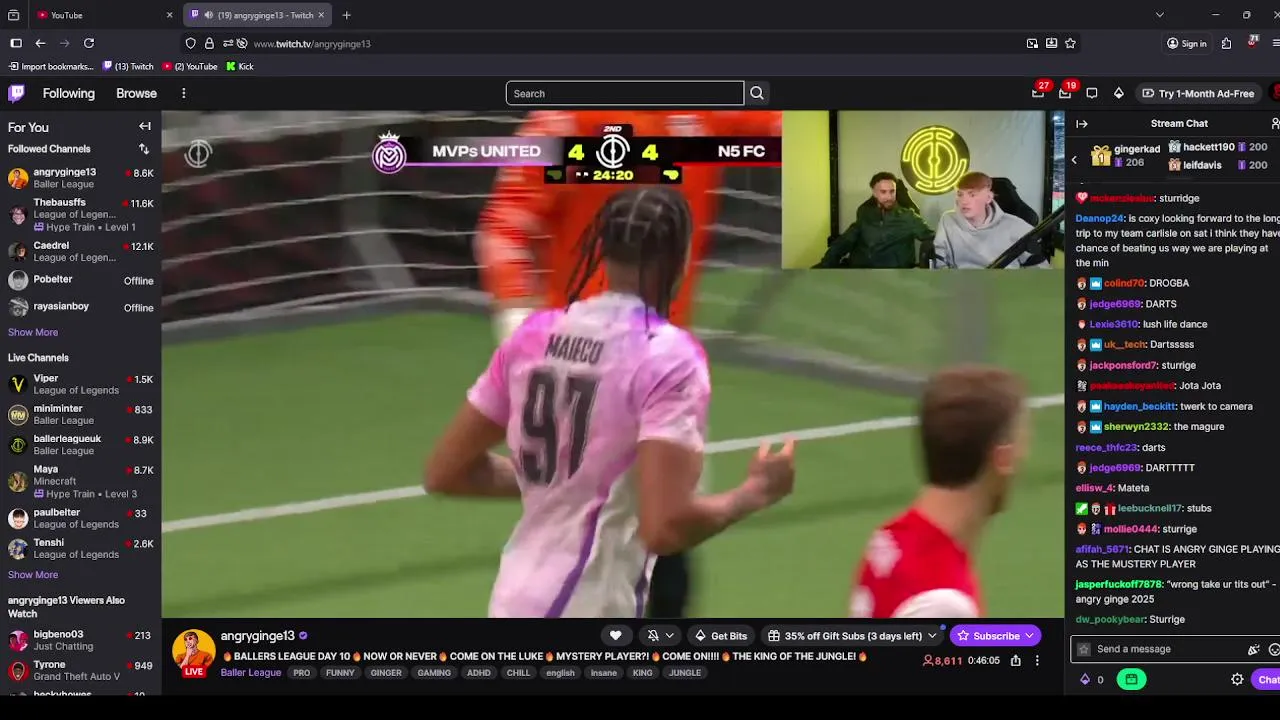Reload the current page
The height and width of the screenshot is (720, 1280).
pos(89,43)
